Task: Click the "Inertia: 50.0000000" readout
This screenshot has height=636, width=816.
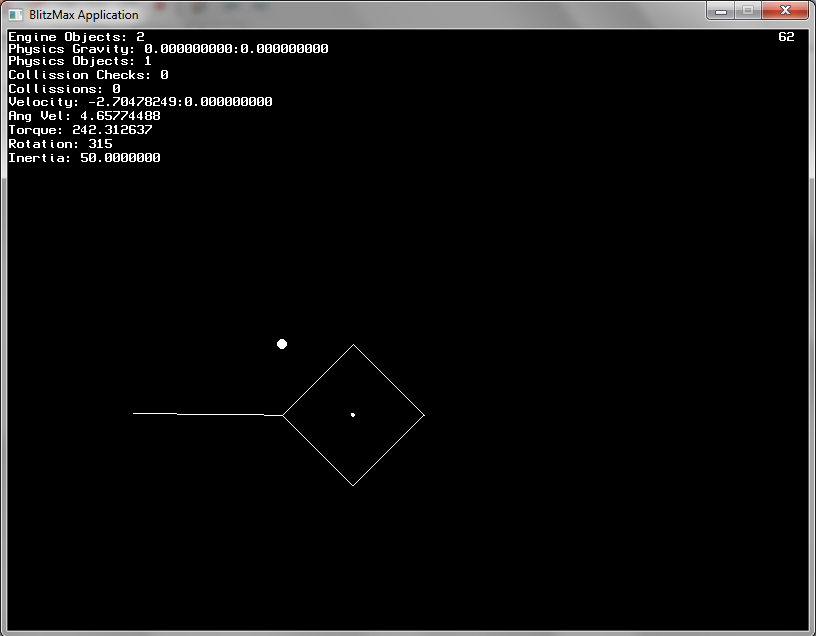Action: 84,158
